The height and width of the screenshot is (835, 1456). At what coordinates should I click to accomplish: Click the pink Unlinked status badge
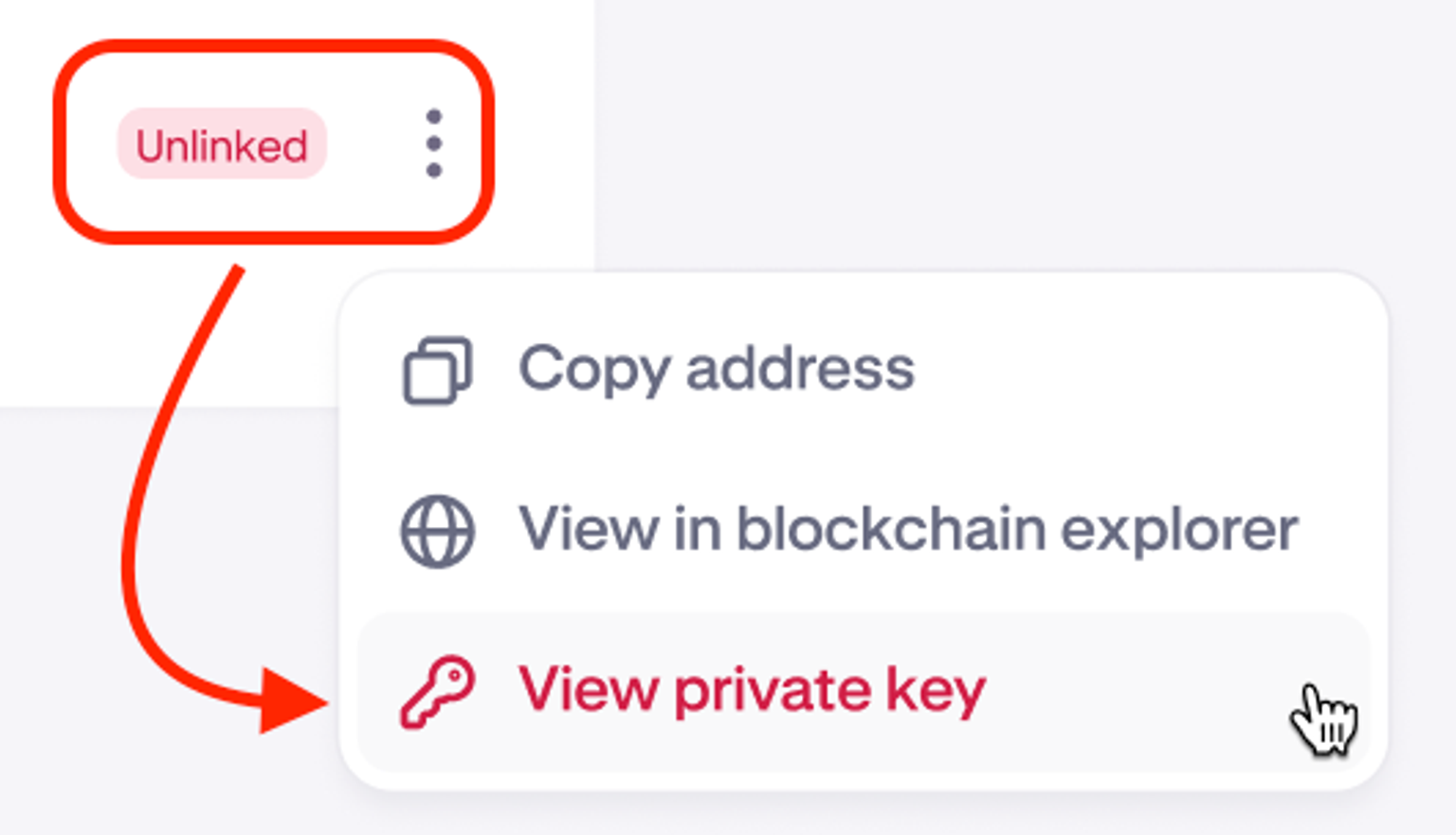click(x=222, y=145)
